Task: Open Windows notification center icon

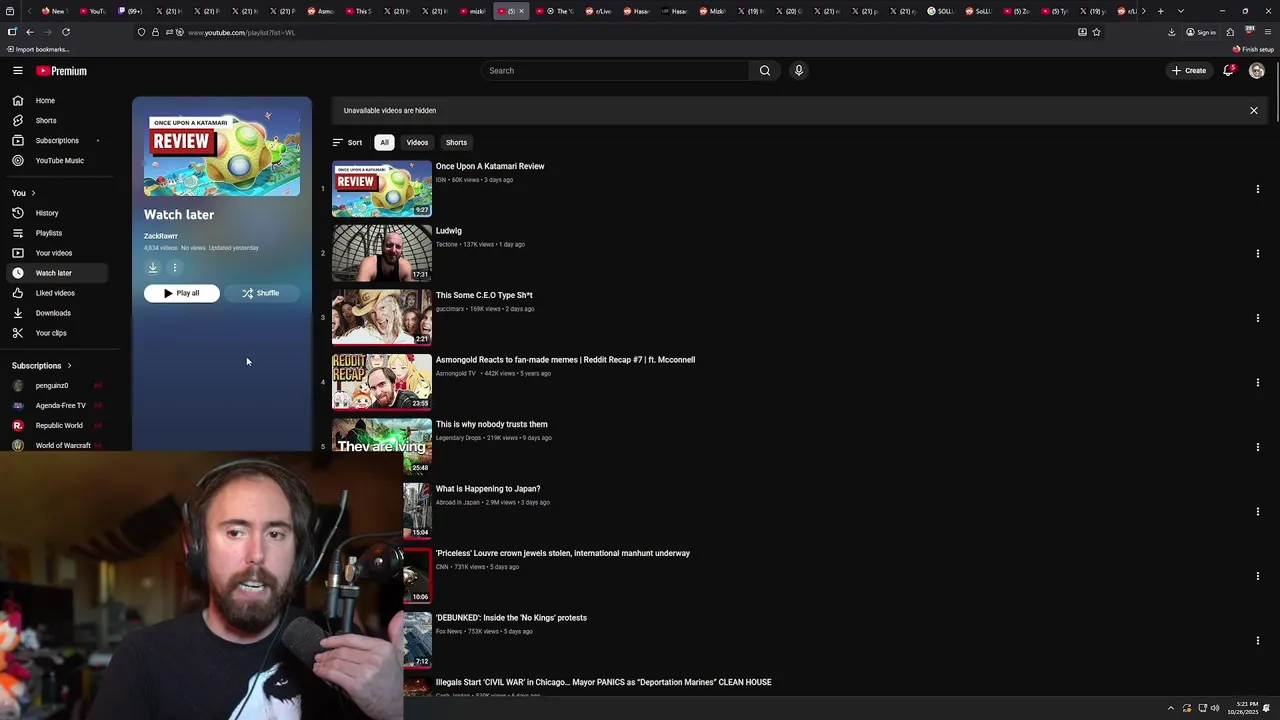Action: coord(1266,708)
